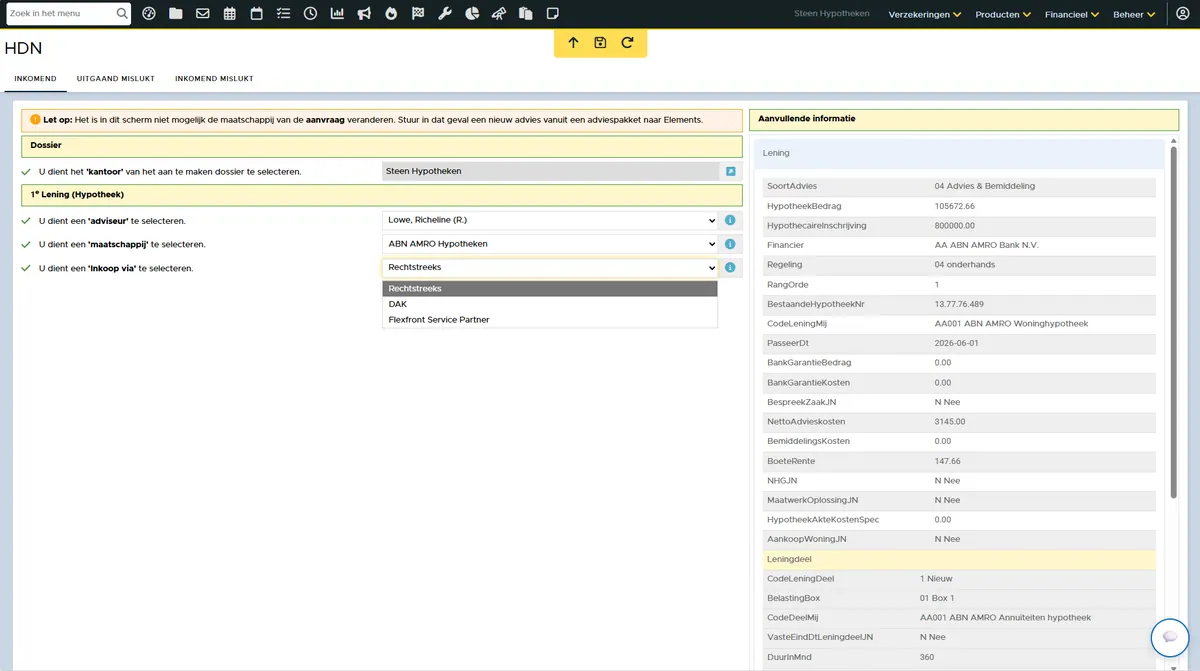1200x671 pixels.
Task: Open the telescope icon
Action: coord(499,14)
